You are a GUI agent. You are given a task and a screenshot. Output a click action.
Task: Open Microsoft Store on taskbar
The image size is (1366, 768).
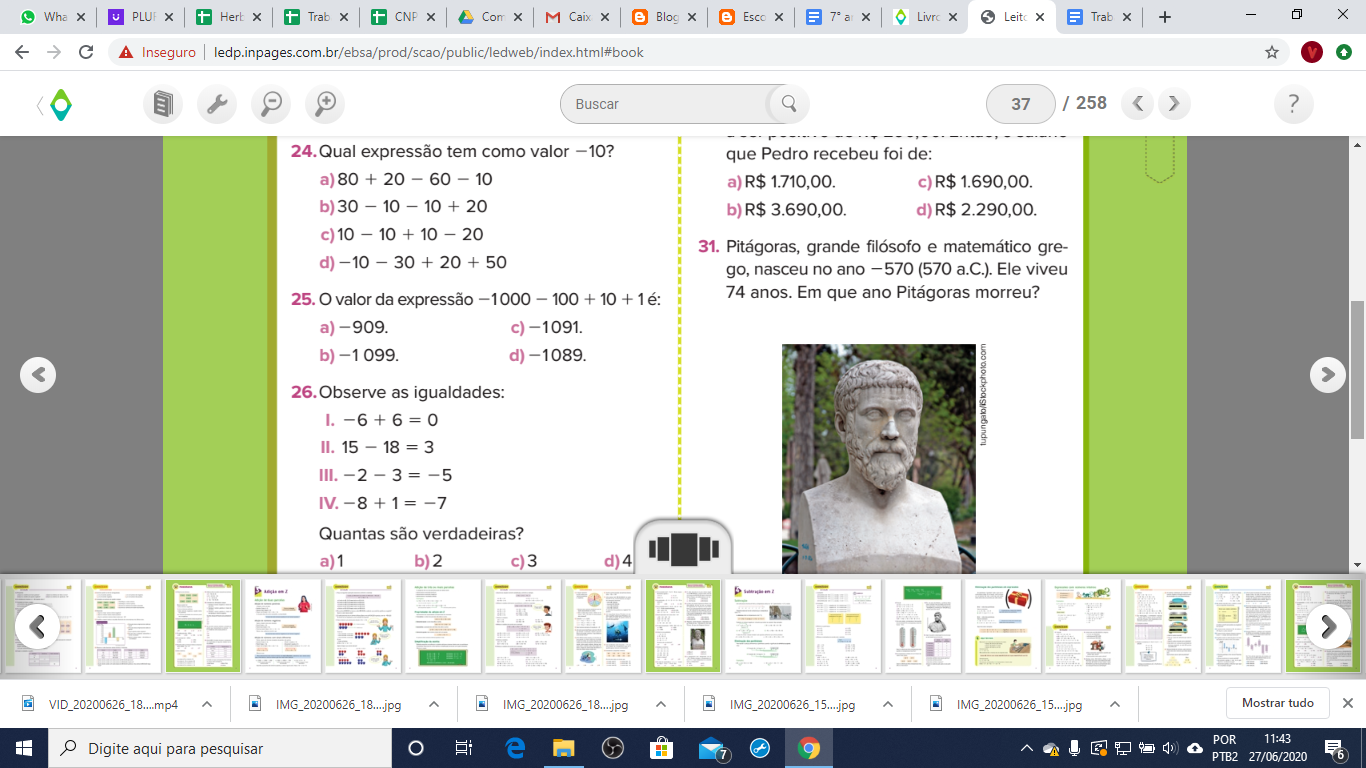(x=662, y=748)
